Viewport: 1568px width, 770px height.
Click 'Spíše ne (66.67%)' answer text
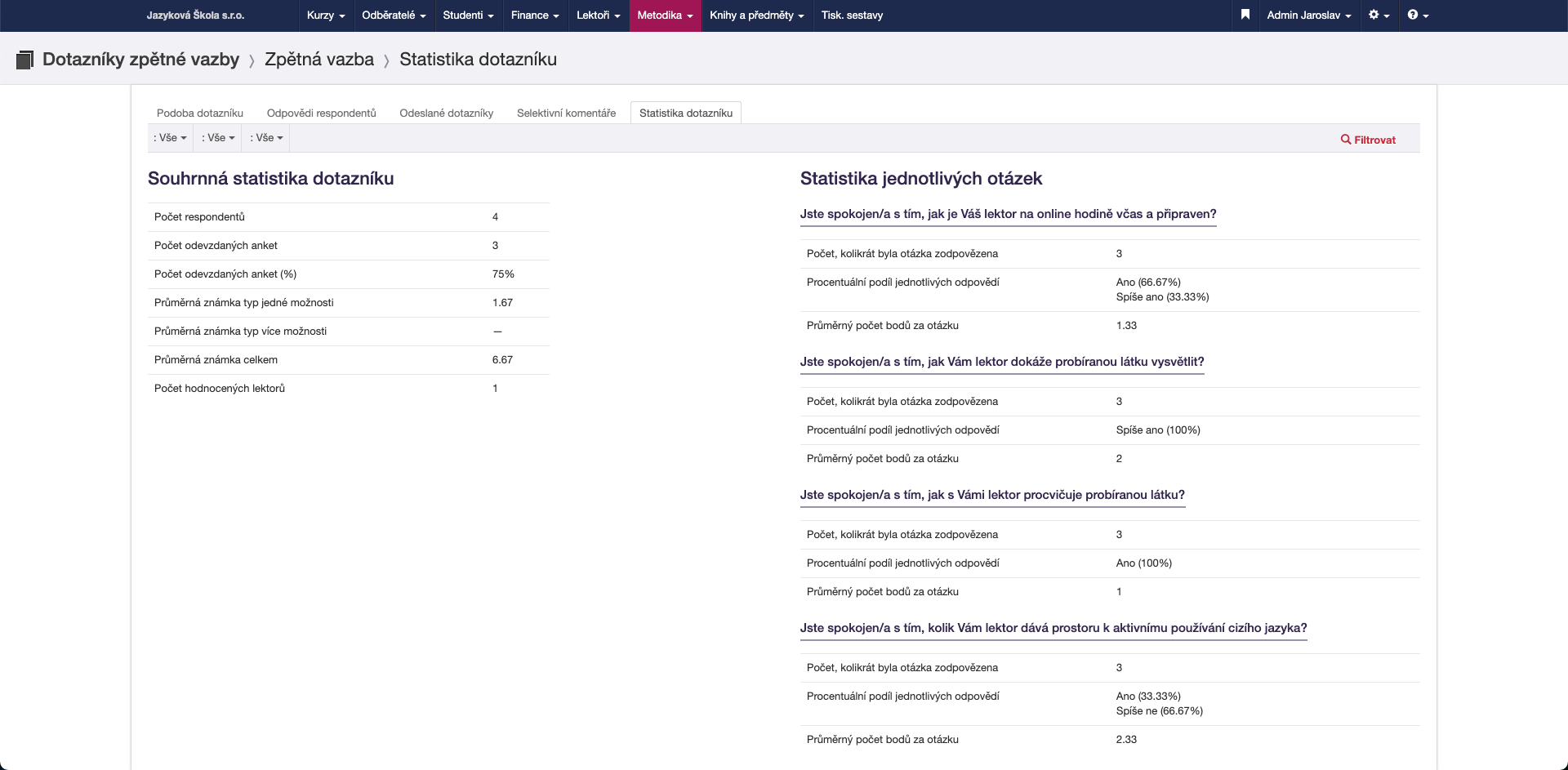[x=1160, y=711]
